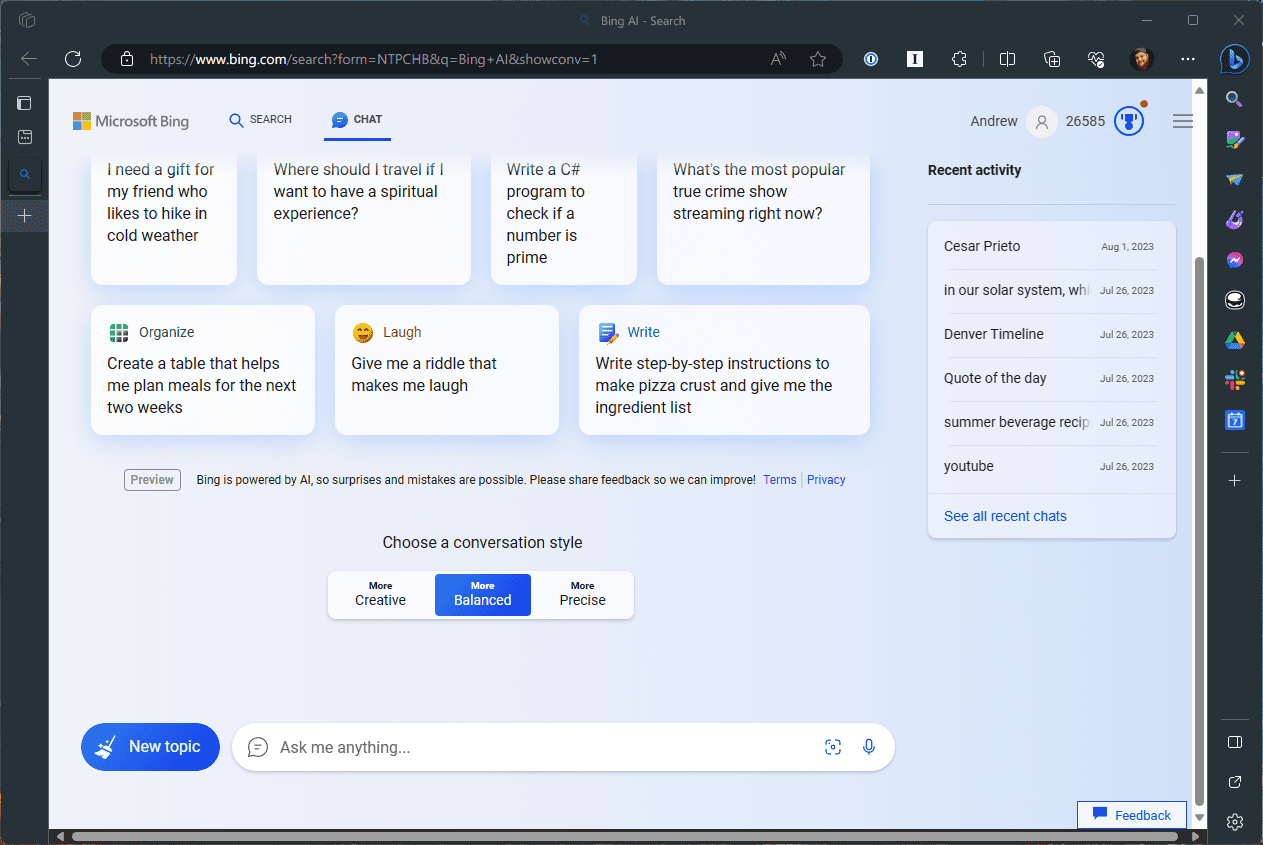This screenshot has width=1263, height=845.
Task: Add a new app to the sidebar
Action: click(1234, 481)
